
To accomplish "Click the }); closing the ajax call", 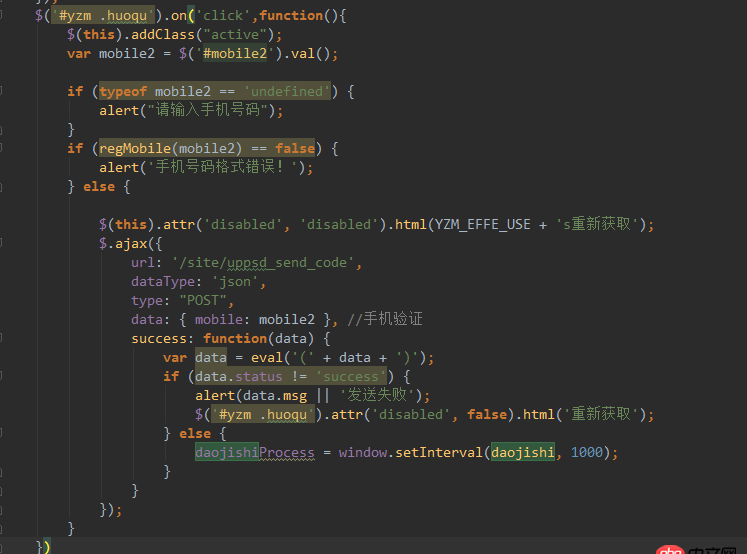I will 111,510.
